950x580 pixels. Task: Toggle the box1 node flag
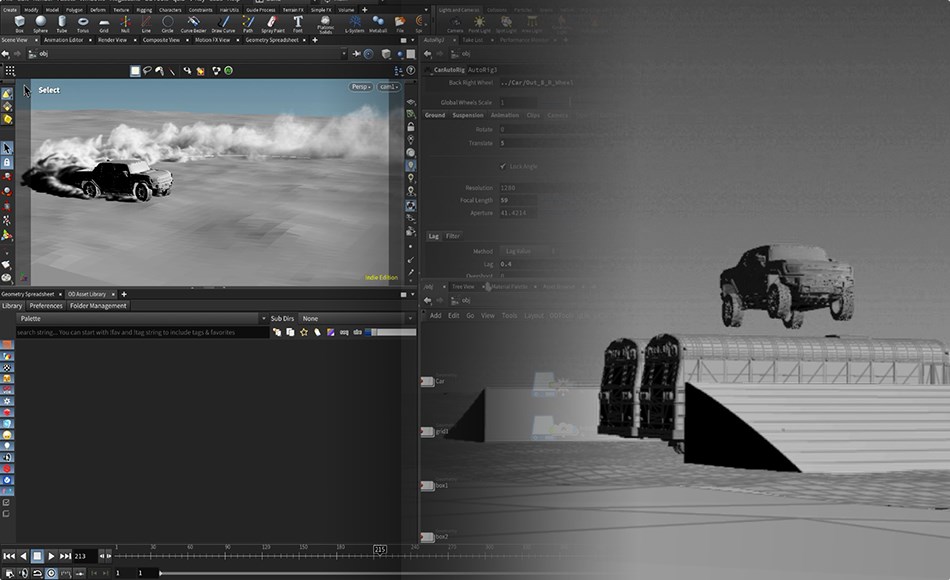(x=427, y=485)
